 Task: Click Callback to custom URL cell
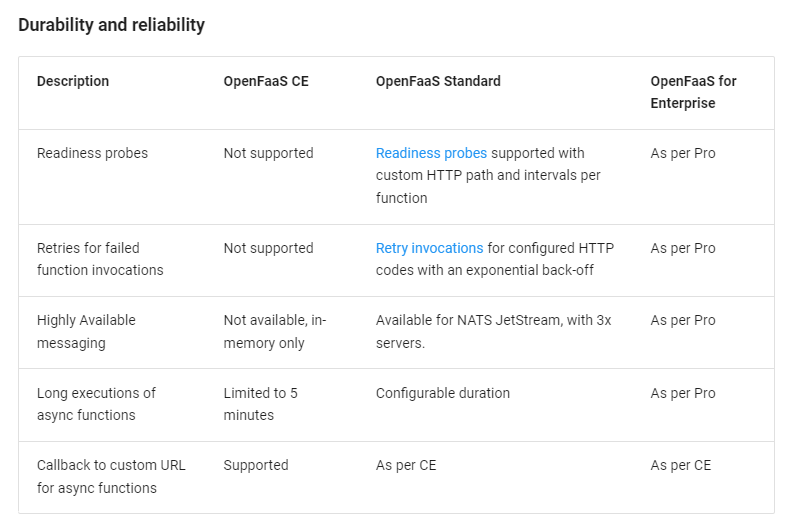pyautogui.click(x=111, y=477)
